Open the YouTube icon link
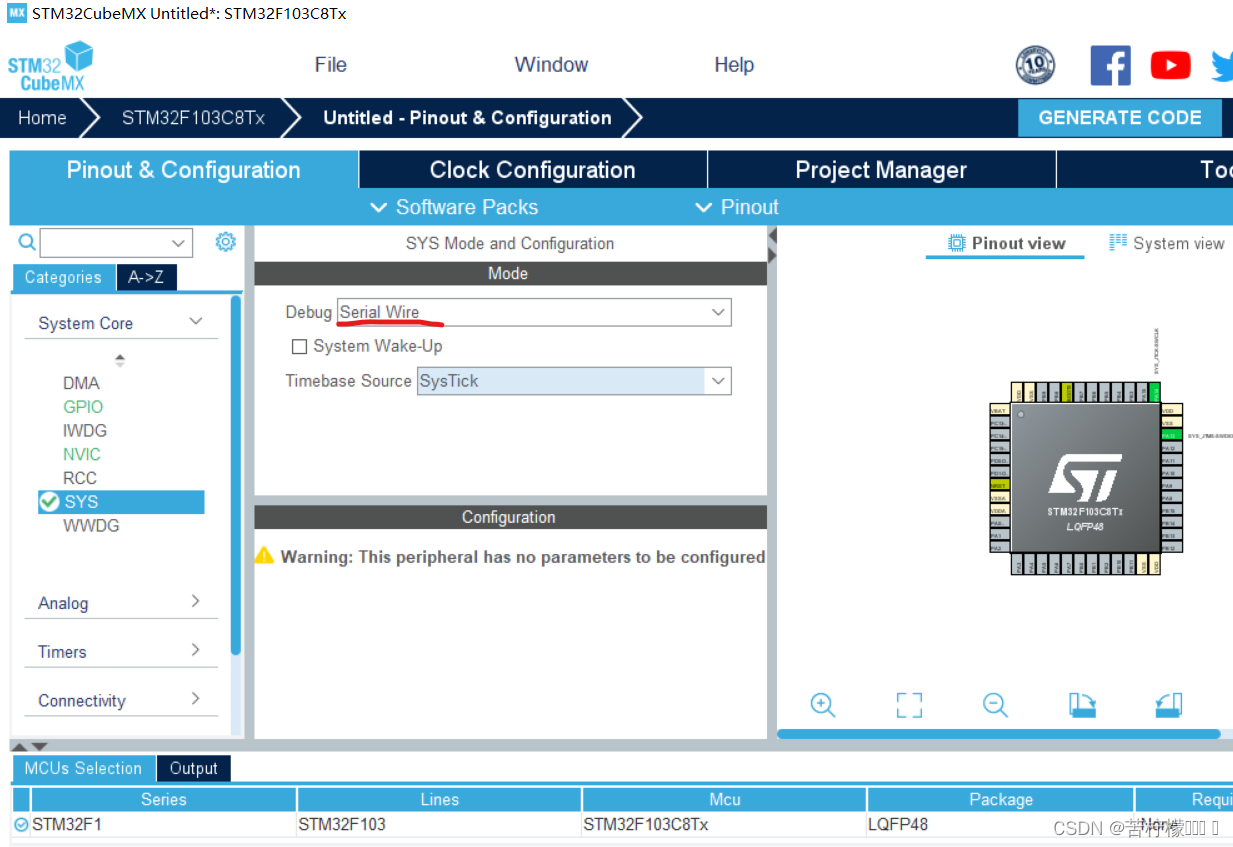Viewport: 1233px width, 847px height. (1170, 66)
